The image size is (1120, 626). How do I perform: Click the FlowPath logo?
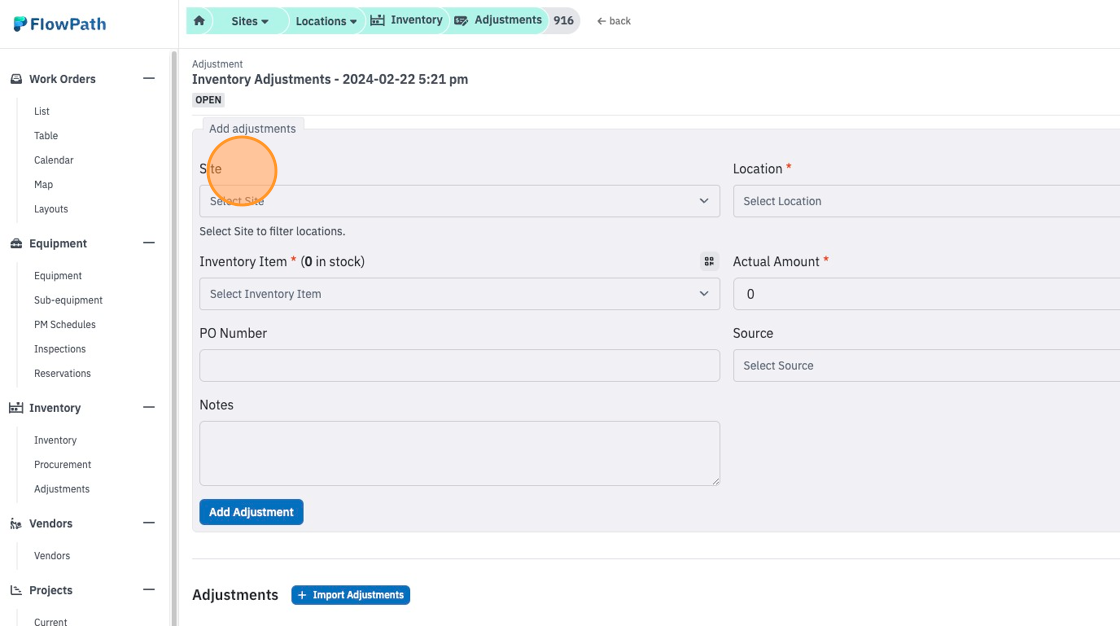click(x=60, y=24)
